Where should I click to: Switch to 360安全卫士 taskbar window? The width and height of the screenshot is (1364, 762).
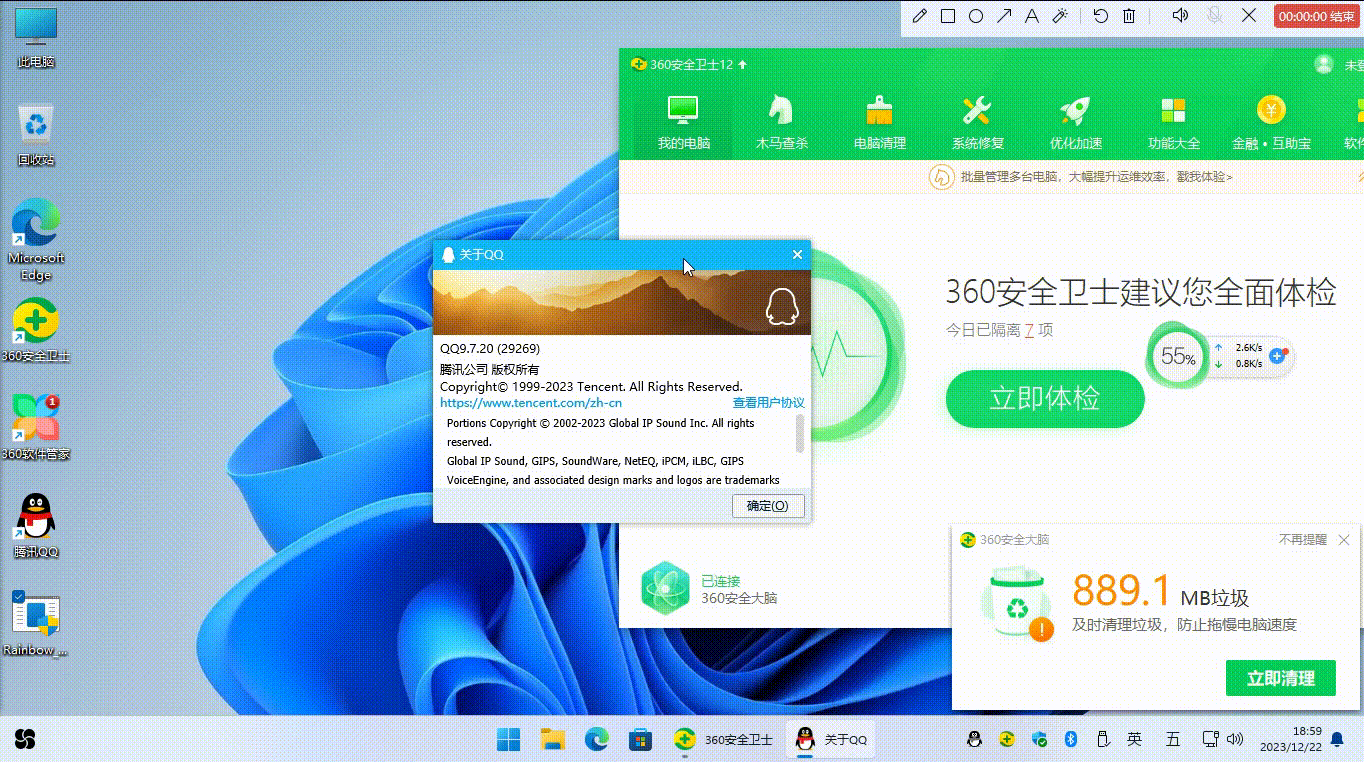(x=724, y=740)
